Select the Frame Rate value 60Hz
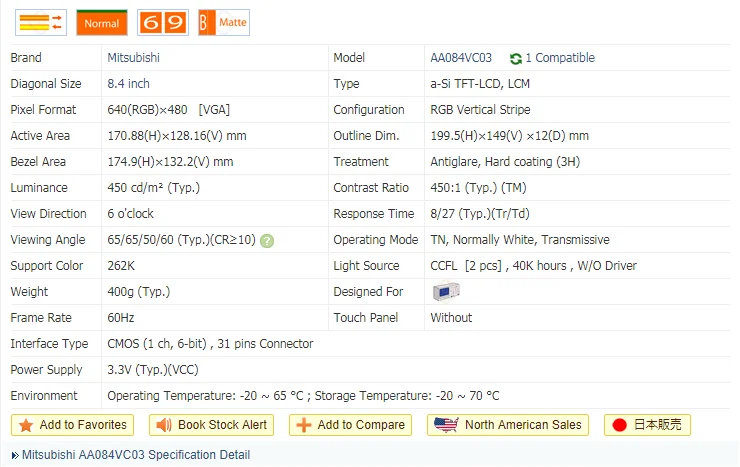Screen dimensions: 740x467 [x=121, y=317]
